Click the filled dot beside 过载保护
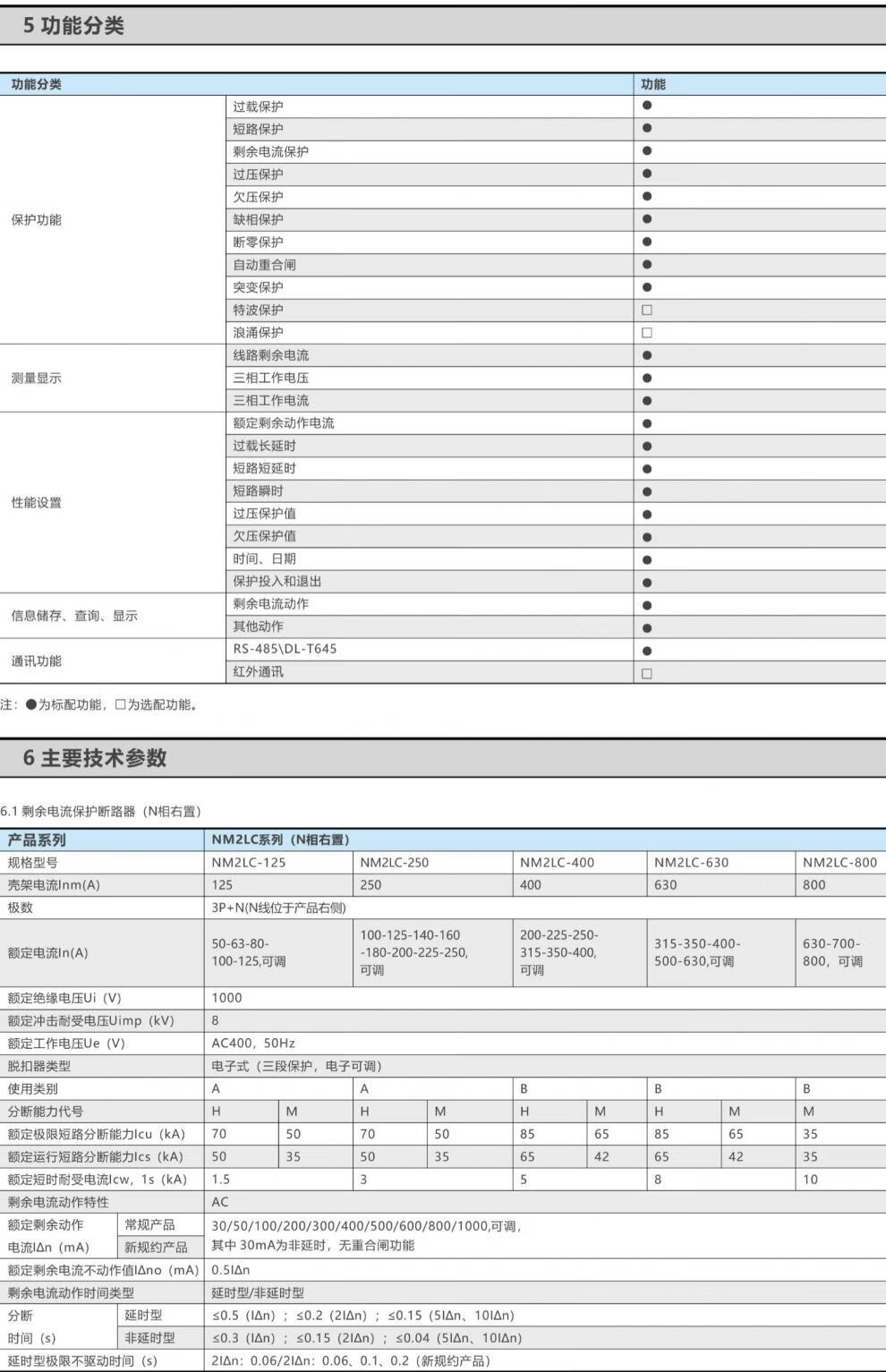 [647, 106]
